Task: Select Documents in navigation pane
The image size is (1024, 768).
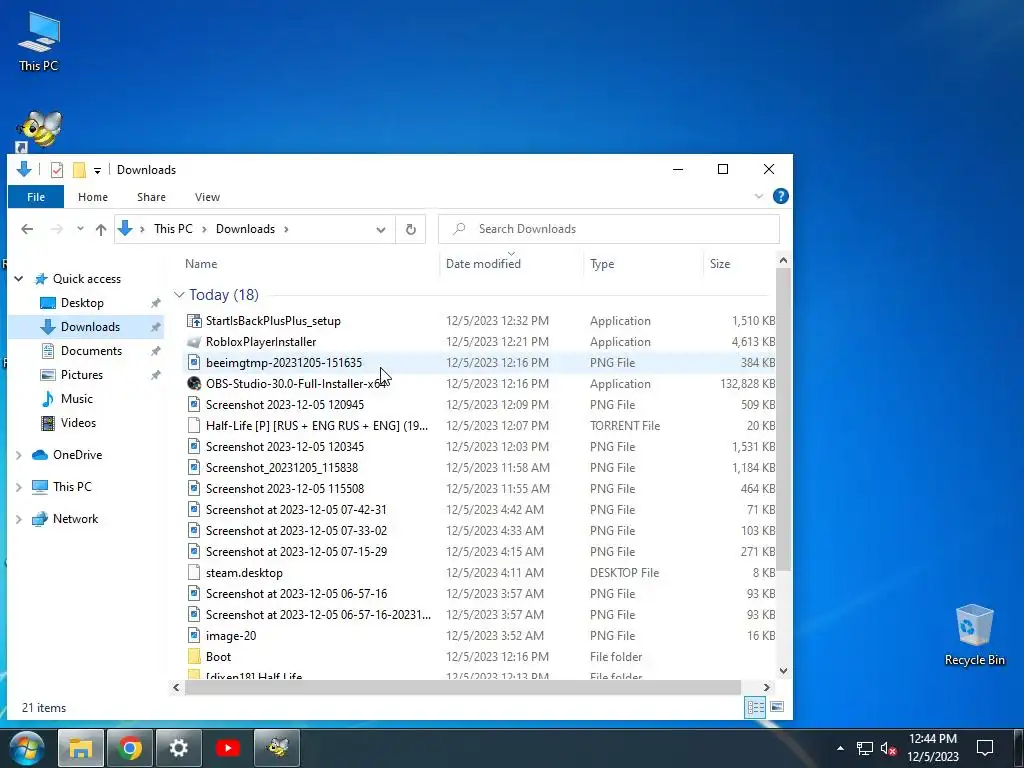Action: coord(91,351)
